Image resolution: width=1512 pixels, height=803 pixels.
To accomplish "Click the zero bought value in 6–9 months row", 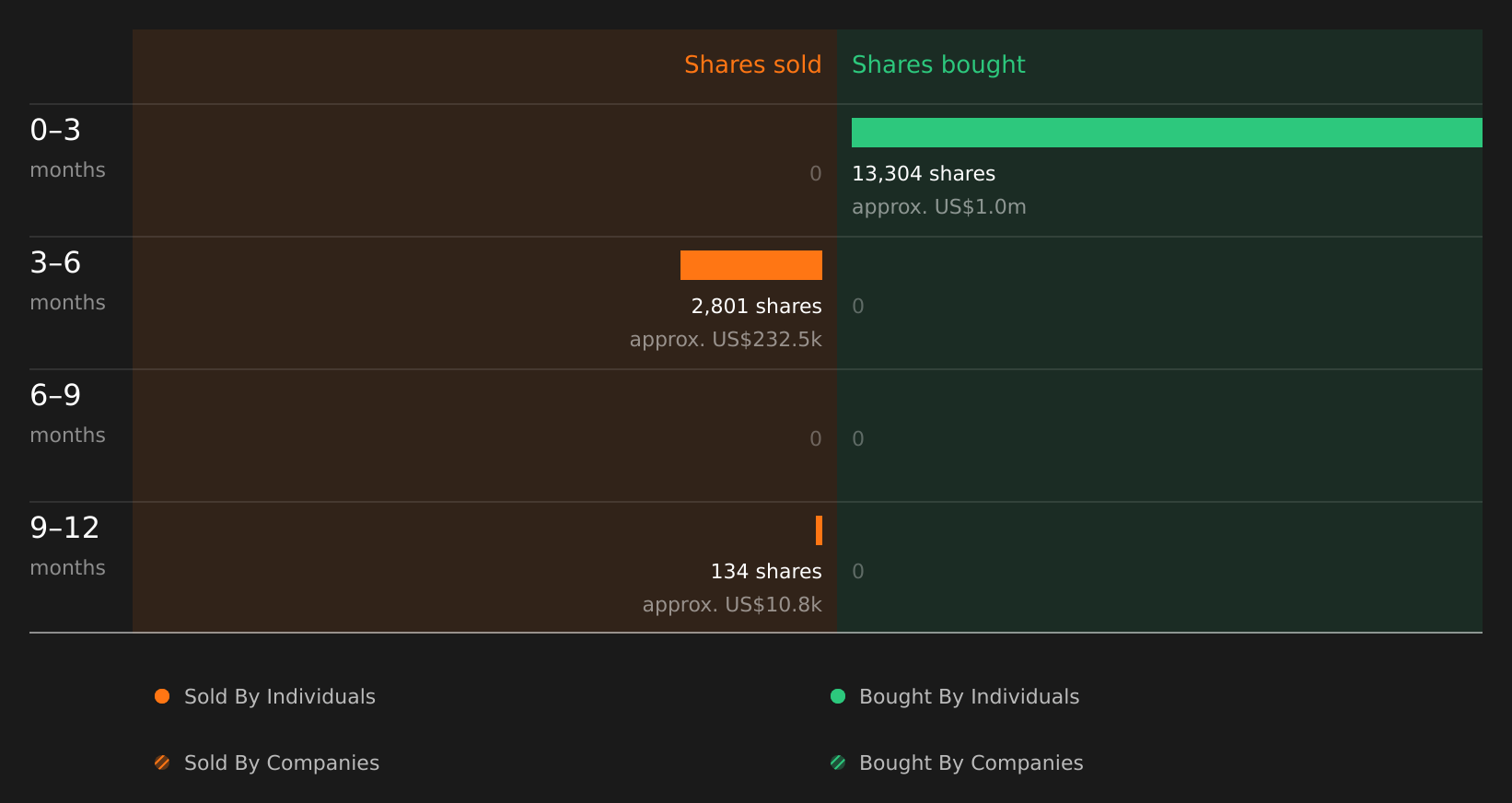I will point(858,439).
